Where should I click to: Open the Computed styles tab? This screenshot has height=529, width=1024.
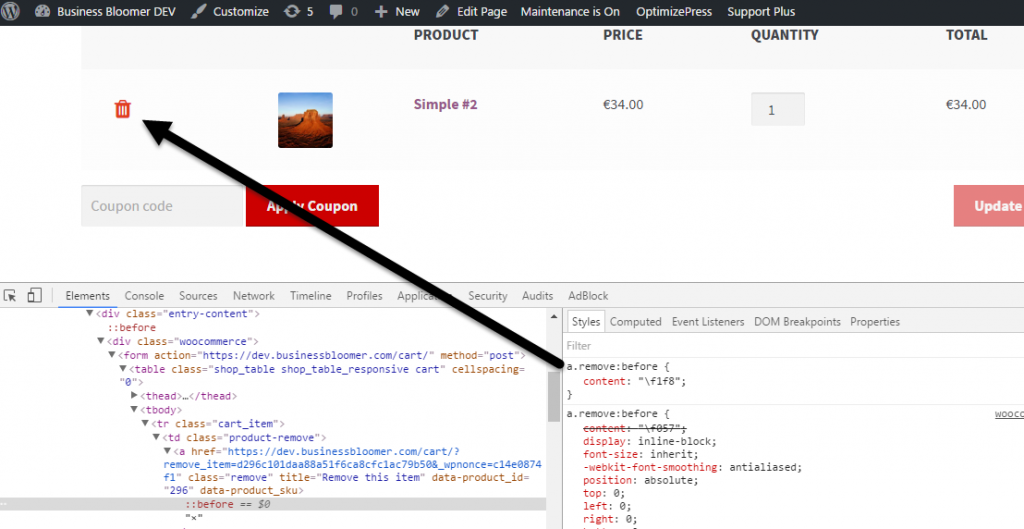click(x=635, y=321)
